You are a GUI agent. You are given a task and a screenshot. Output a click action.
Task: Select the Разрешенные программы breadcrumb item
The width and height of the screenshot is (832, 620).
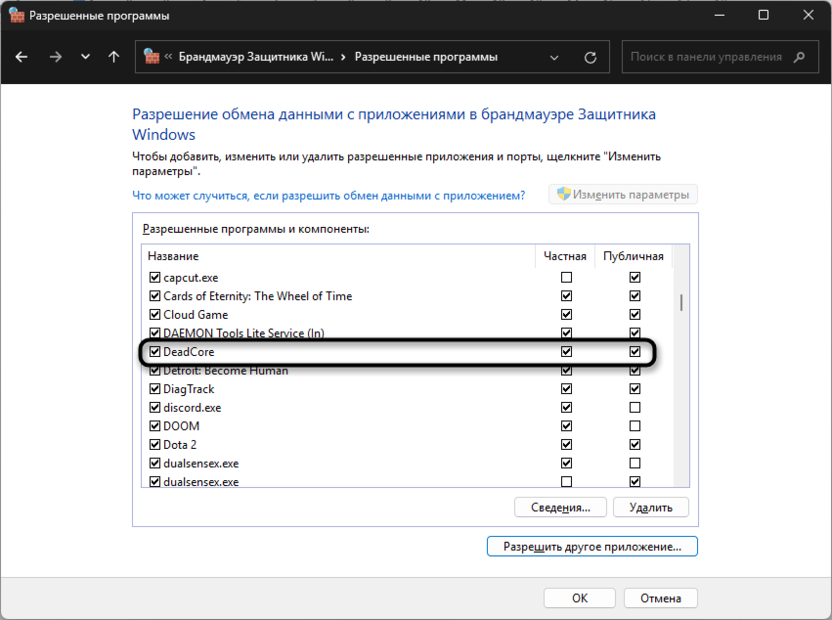coord(426,57)
